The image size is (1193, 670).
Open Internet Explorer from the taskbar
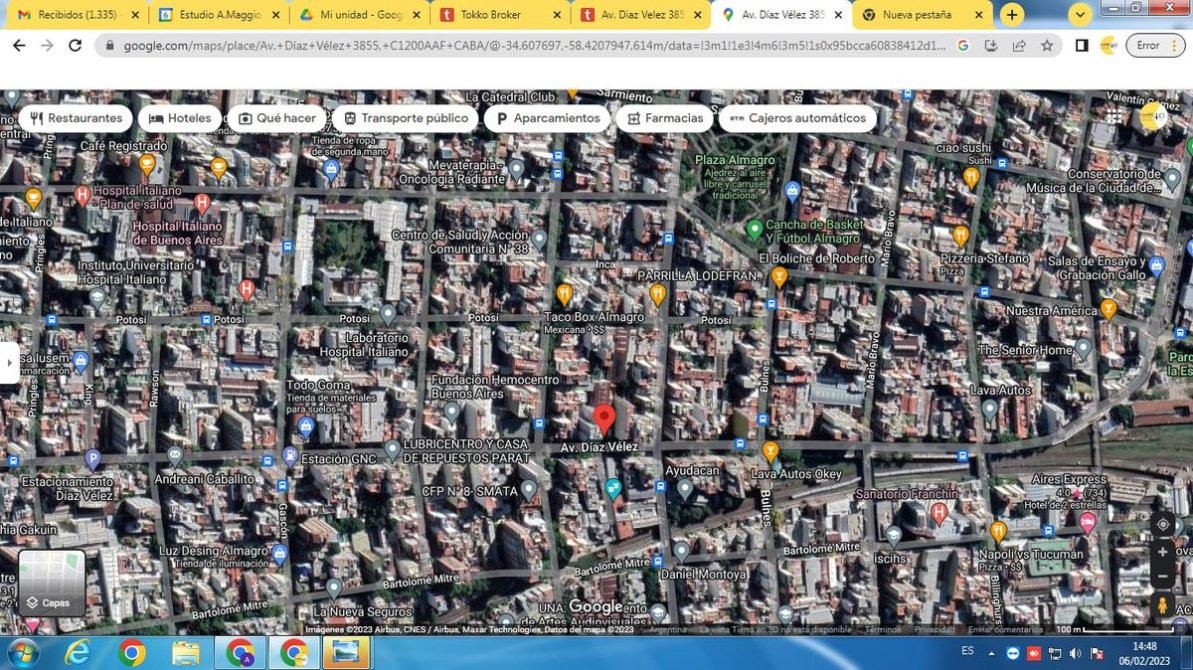(77, 653)
